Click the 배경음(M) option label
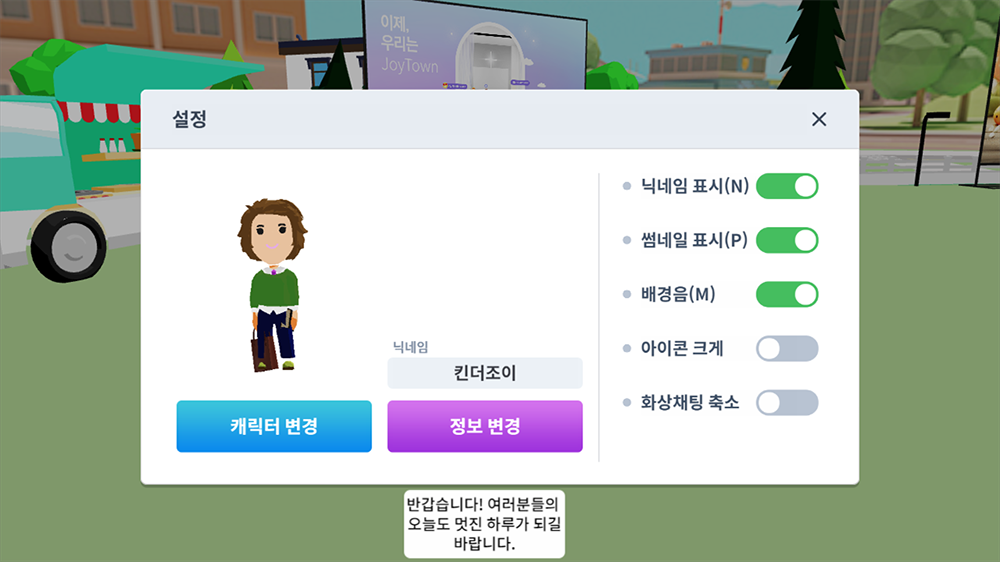Screen dimensions: 1000x562 click(x=678, y=295)
